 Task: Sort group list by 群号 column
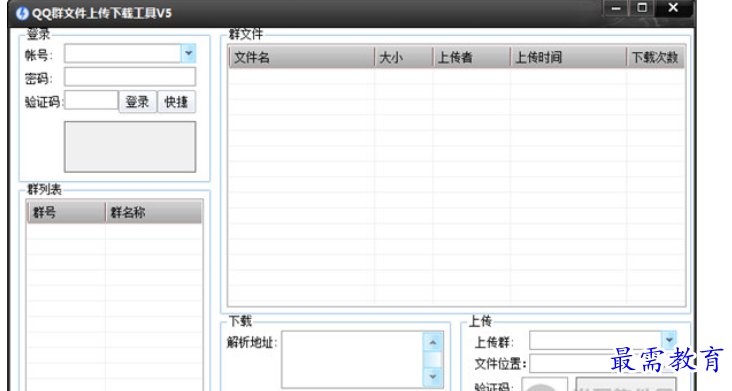tap(66, 212)
